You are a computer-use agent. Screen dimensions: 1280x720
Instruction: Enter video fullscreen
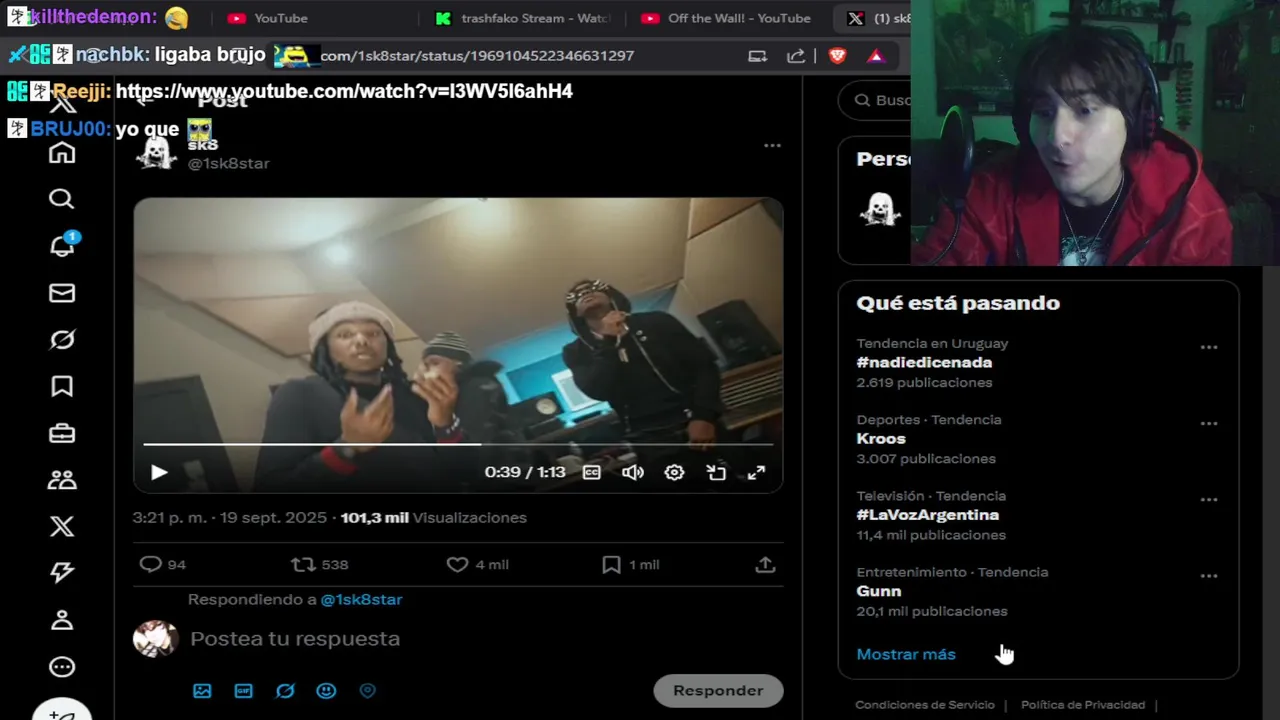757,472
